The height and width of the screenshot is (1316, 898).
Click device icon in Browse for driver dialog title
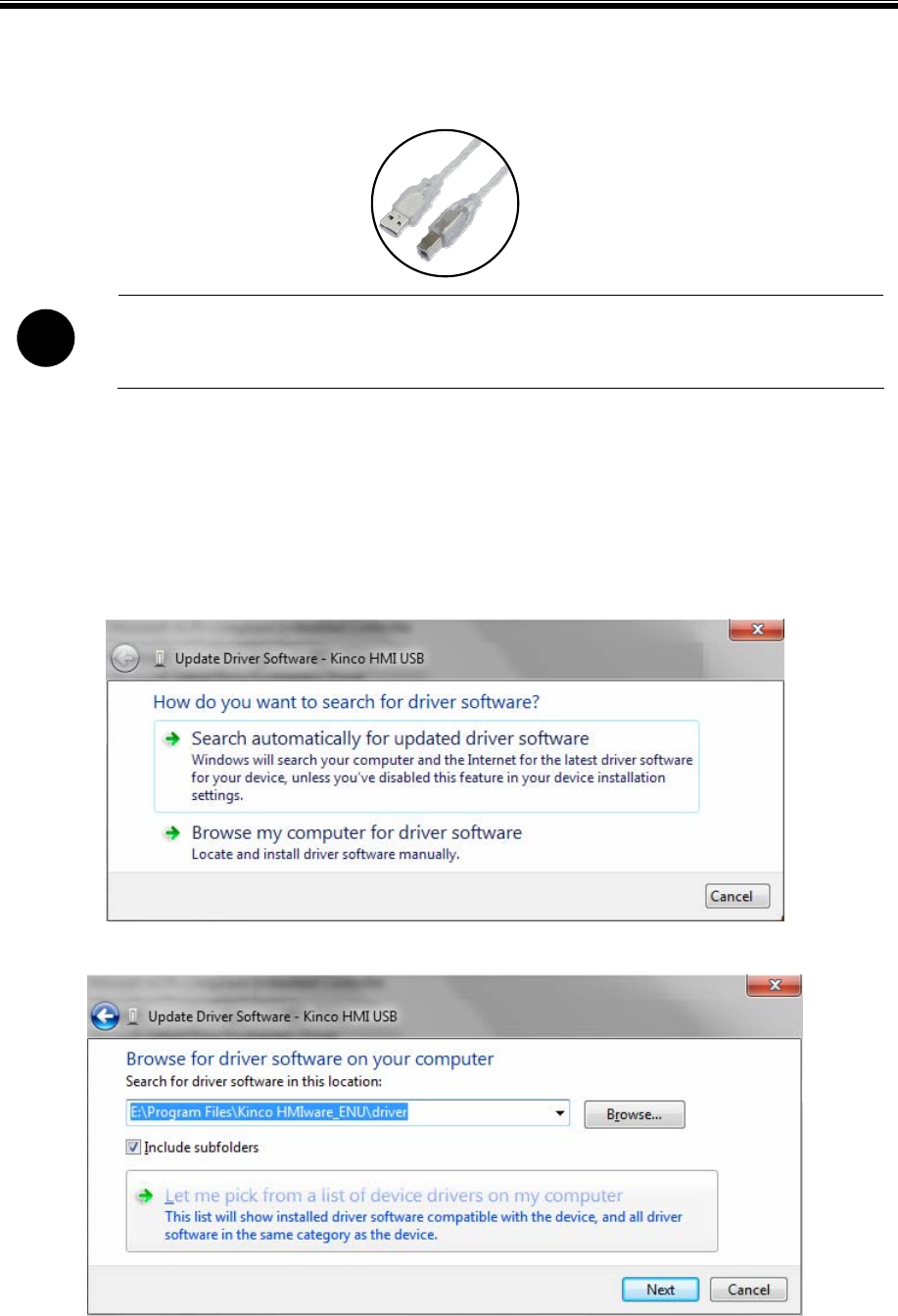click(133, 1016)
